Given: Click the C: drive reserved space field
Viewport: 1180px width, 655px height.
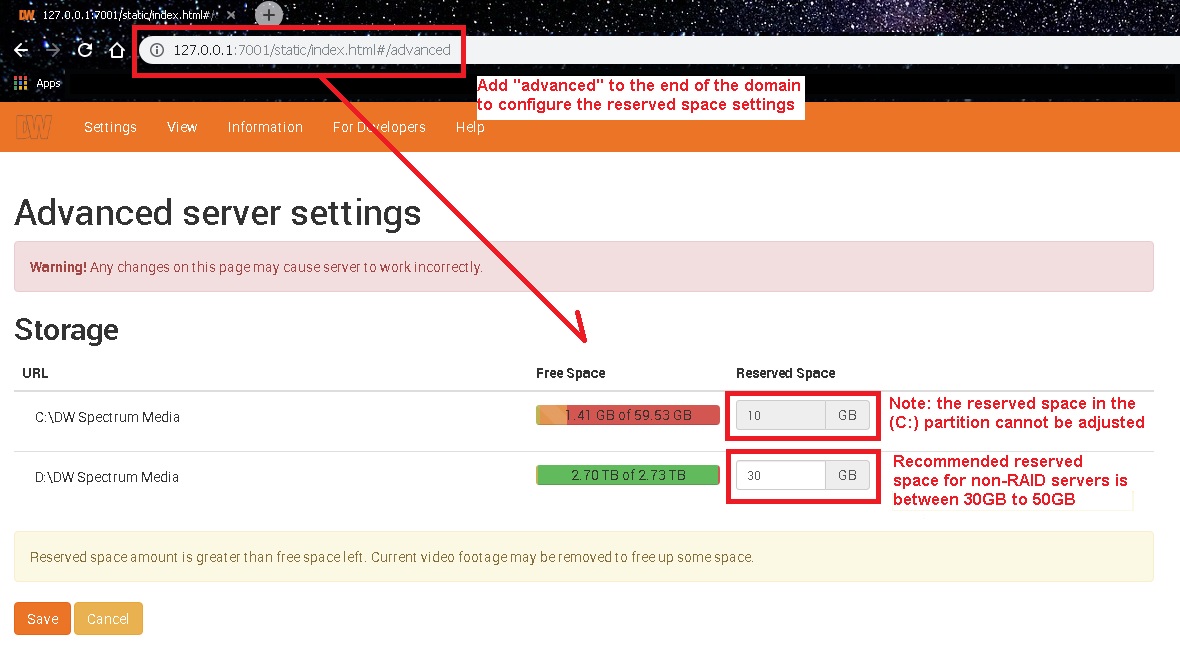Looking at the screenshot, I should [781, 415].
